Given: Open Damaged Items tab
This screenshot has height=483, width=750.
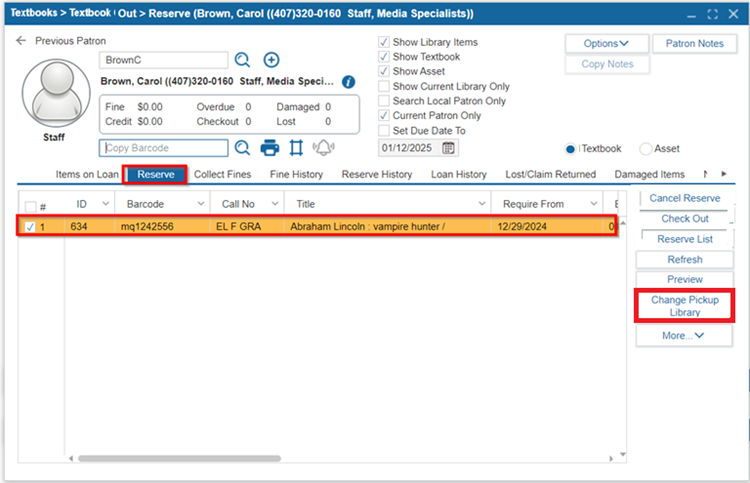Looking at the screenshot, I should click(x=649, y=175).
